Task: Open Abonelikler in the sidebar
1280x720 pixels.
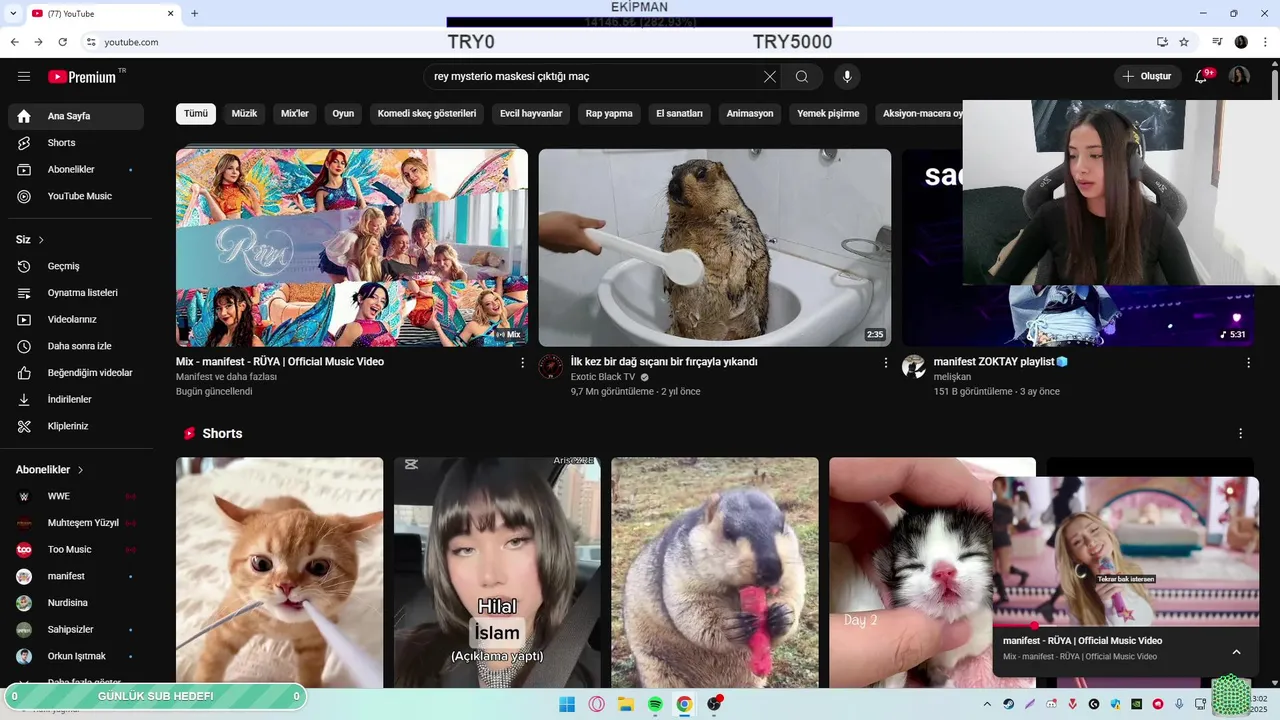Action: pos(76,170)
